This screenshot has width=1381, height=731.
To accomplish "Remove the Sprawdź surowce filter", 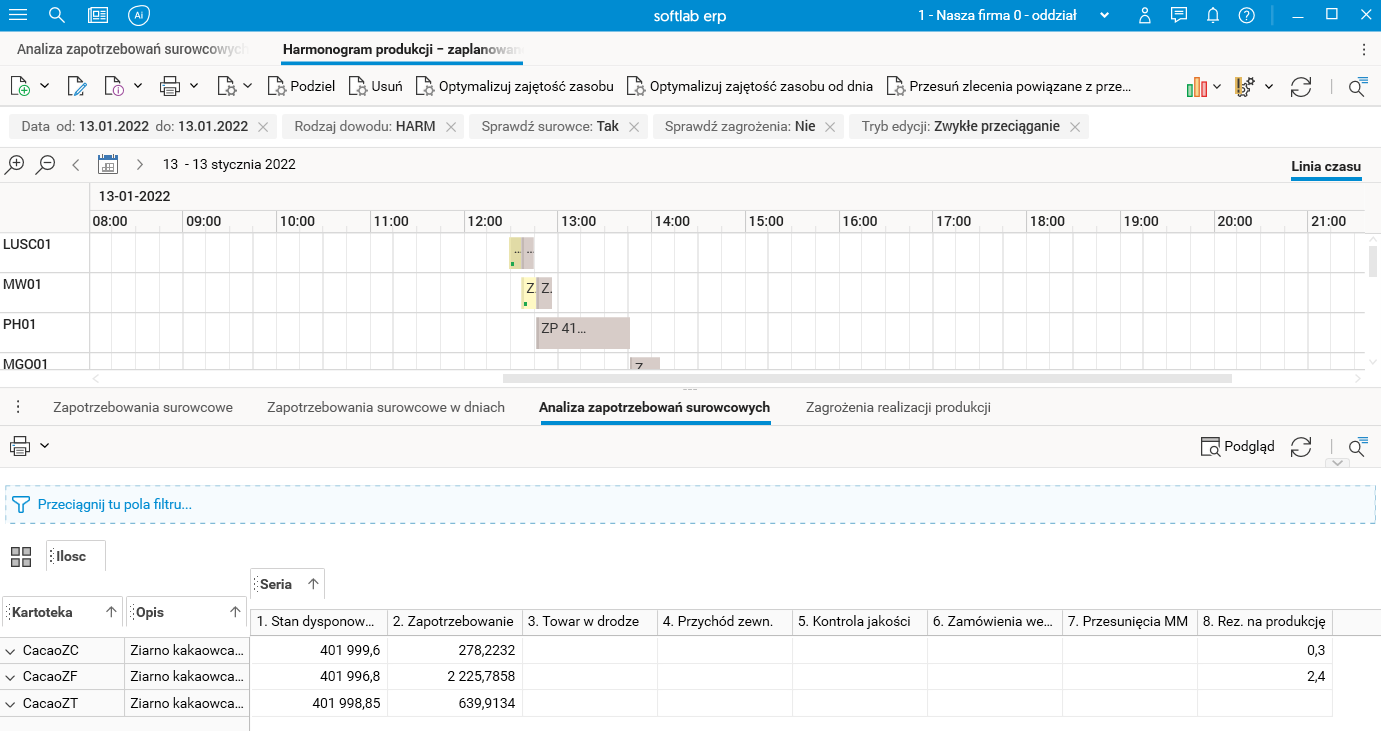I will (x=634, y=127).
